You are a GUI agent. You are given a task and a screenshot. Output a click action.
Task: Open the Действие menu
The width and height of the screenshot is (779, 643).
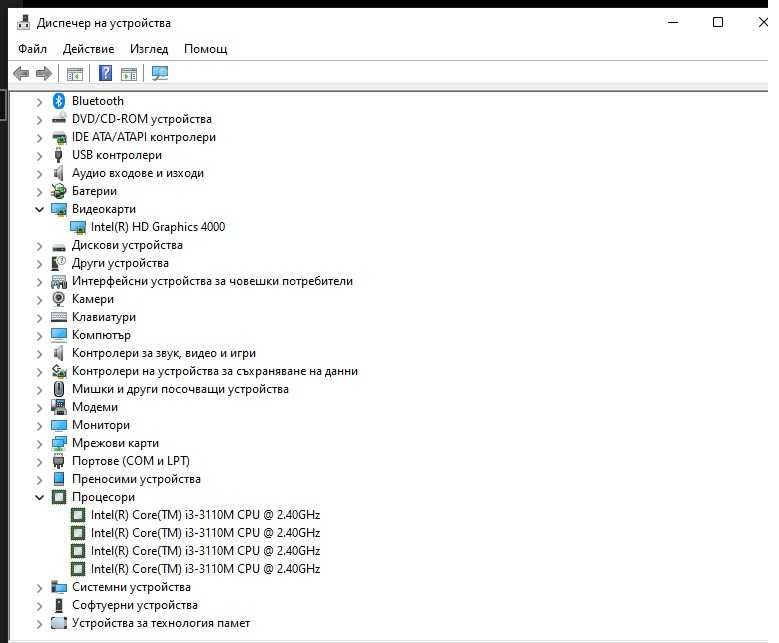coord(88,49)
